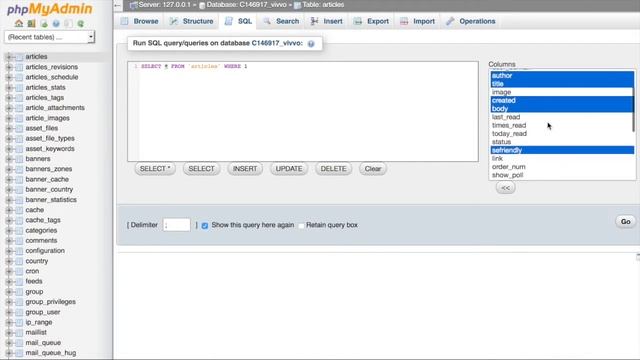Open the Insert tab
640x360 pixels.
click(327, 21)
